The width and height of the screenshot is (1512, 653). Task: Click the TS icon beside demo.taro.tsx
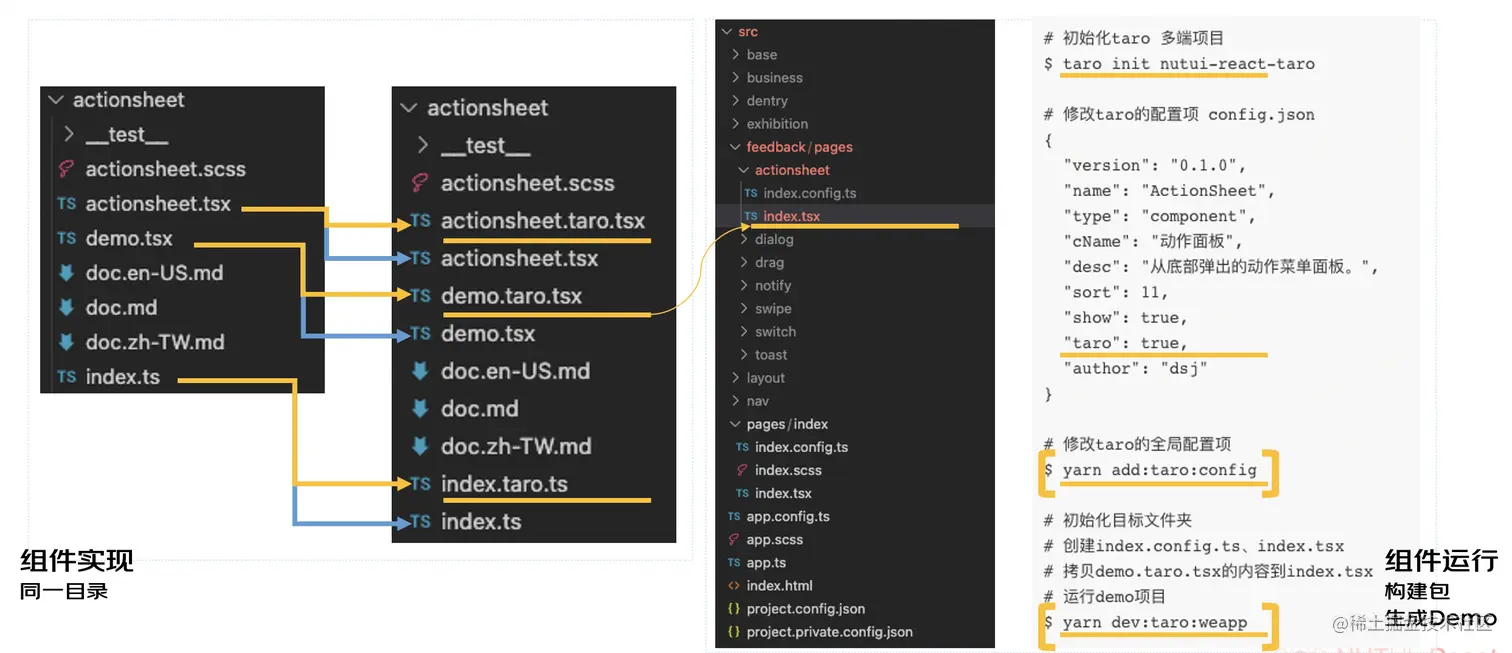coord(421,296)
